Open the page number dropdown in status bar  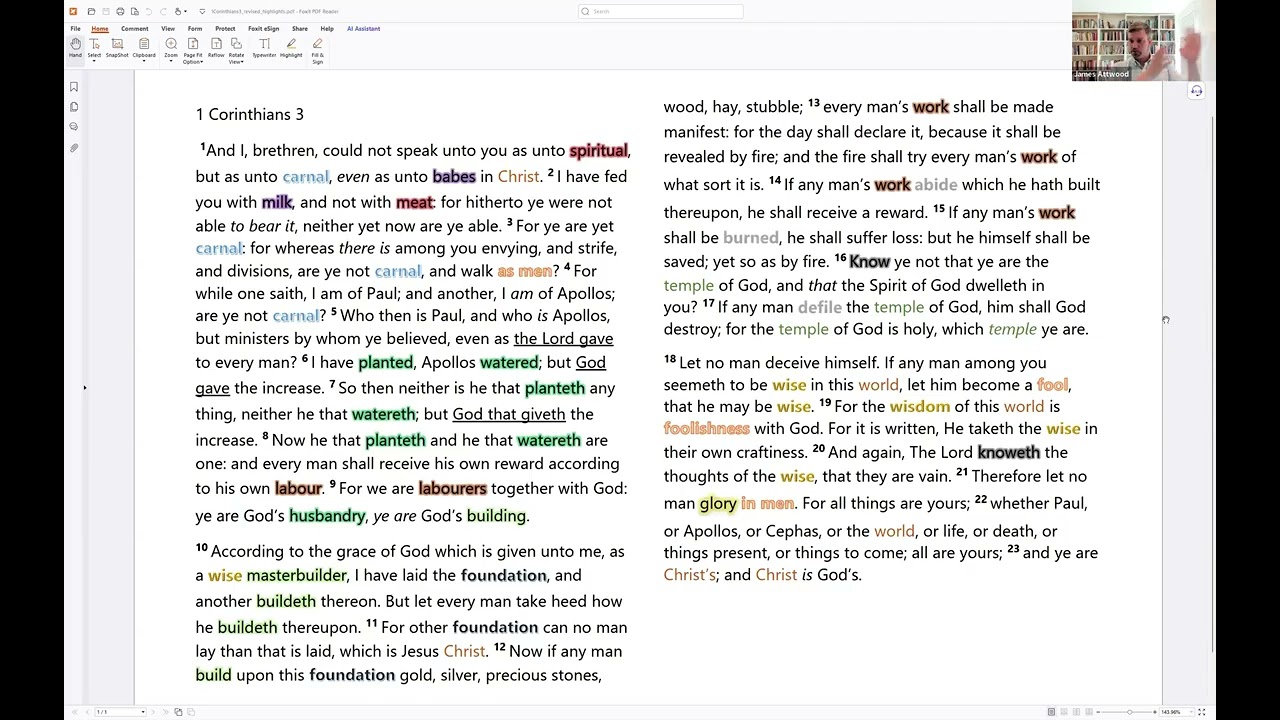click(x=143, y=712)
